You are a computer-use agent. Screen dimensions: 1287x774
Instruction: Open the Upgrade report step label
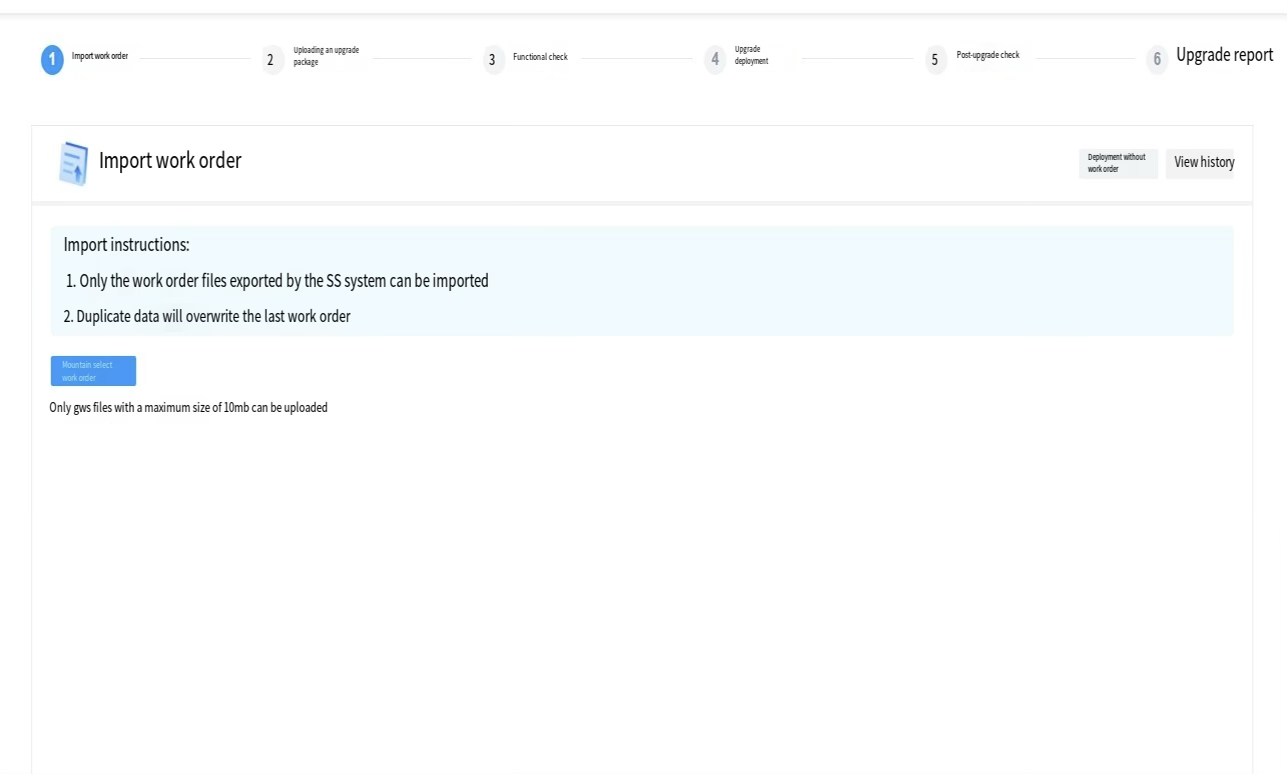[1224, 55]
